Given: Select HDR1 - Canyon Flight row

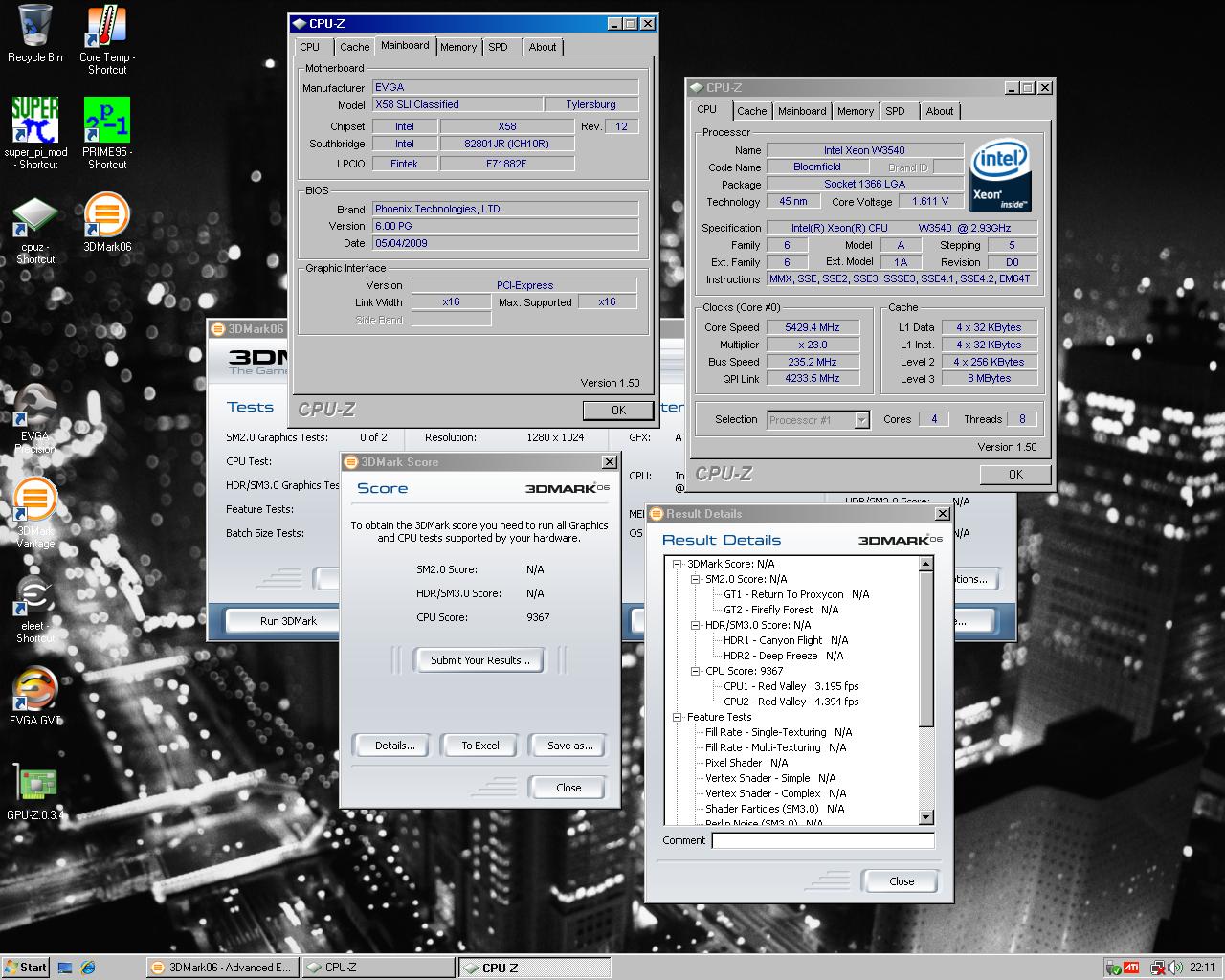Looking at the screenshot, I should (786, 640).
